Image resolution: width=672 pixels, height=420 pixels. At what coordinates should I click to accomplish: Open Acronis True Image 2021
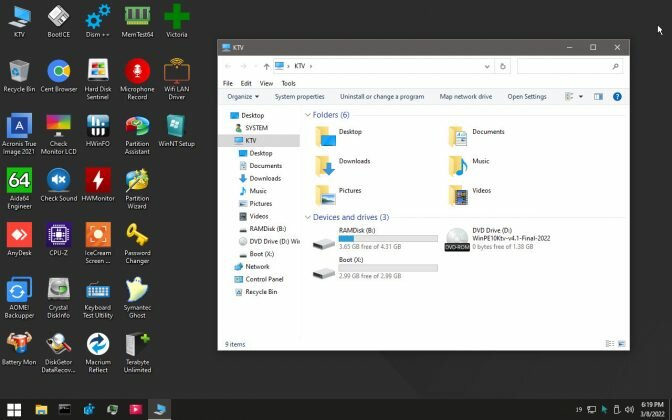coord(19,135)
